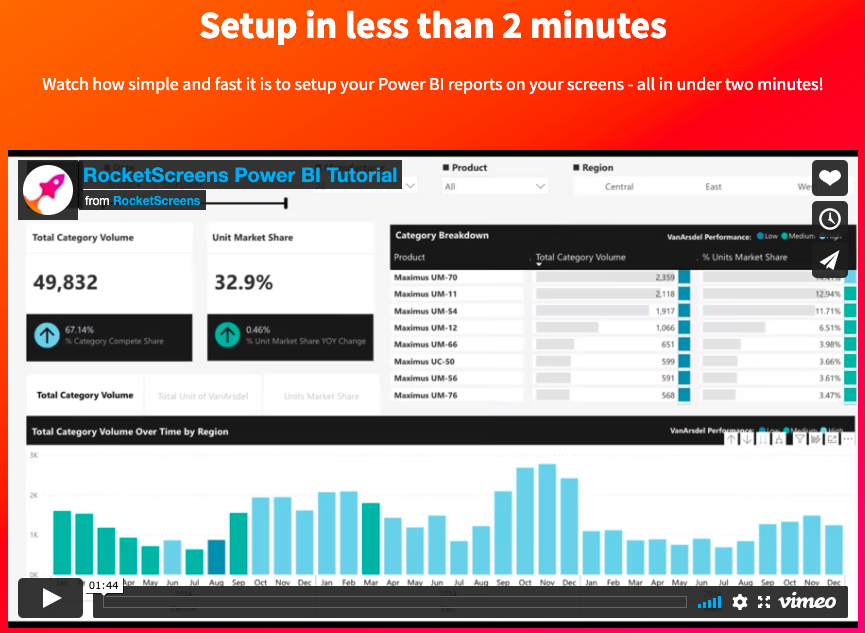
Task: Expand the Product dropdown showing All
Action: click(x=495, y=187)
